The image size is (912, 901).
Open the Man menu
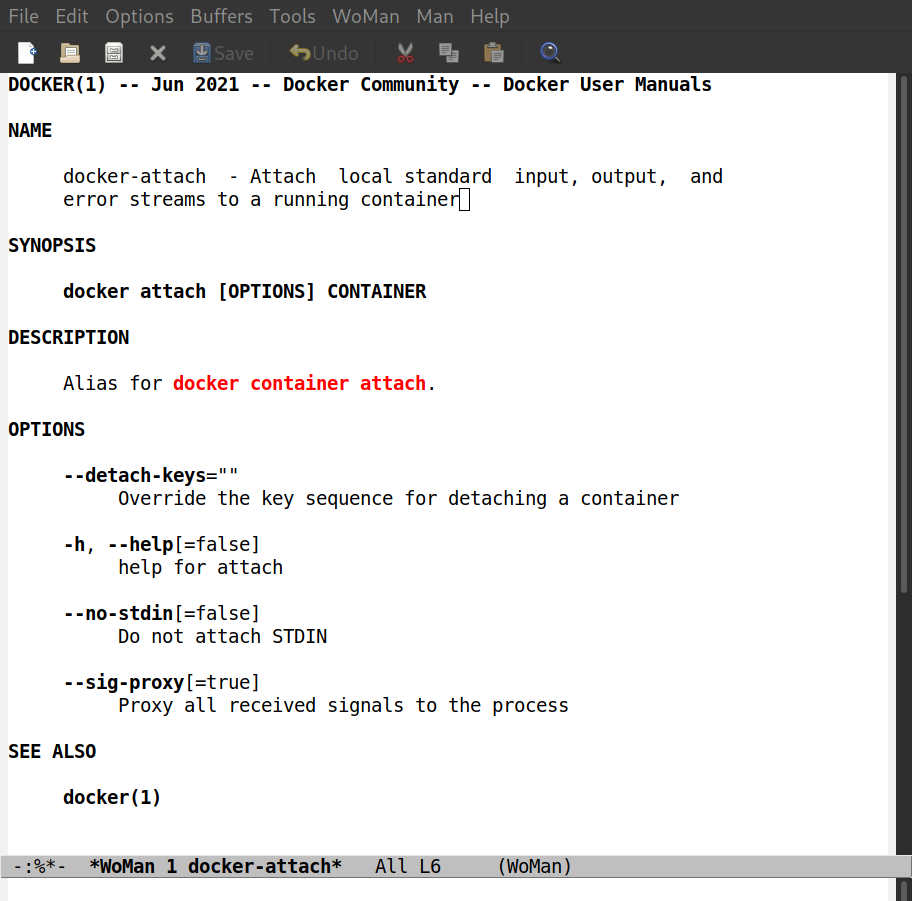pos(434,16)
